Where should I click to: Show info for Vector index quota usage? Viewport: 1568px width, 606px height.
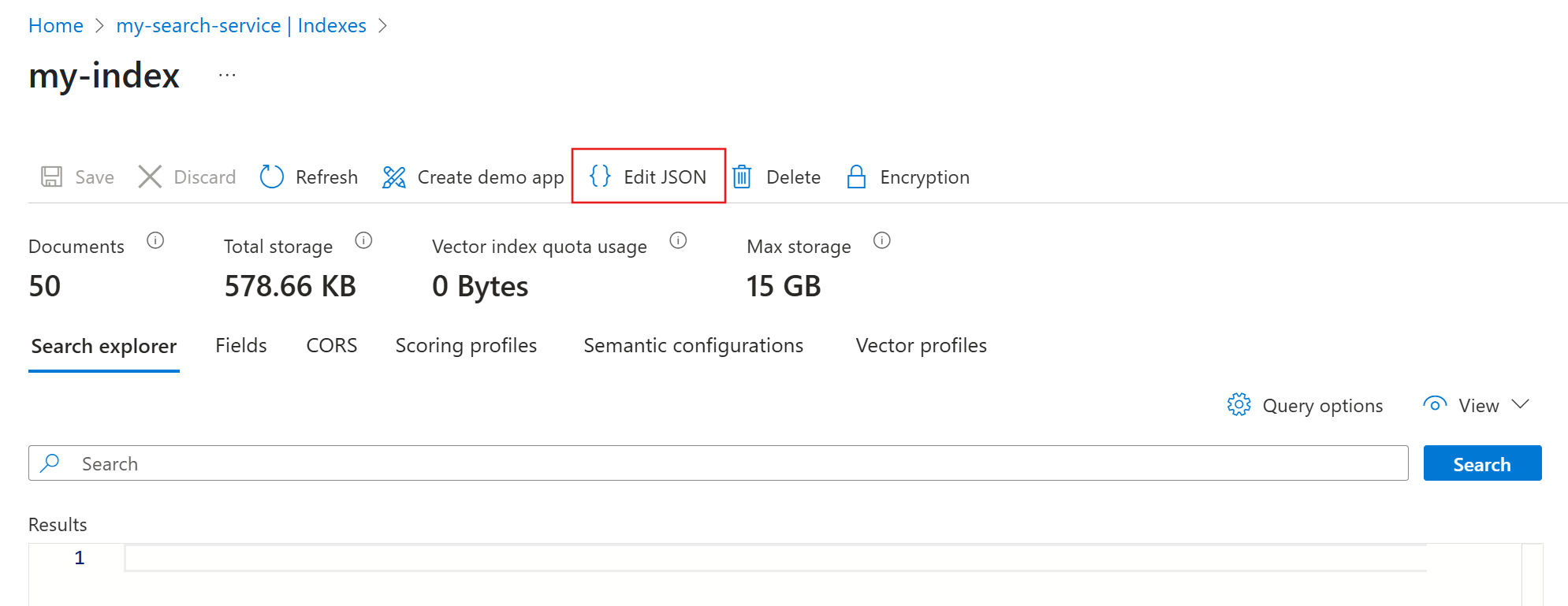point(678,240)
